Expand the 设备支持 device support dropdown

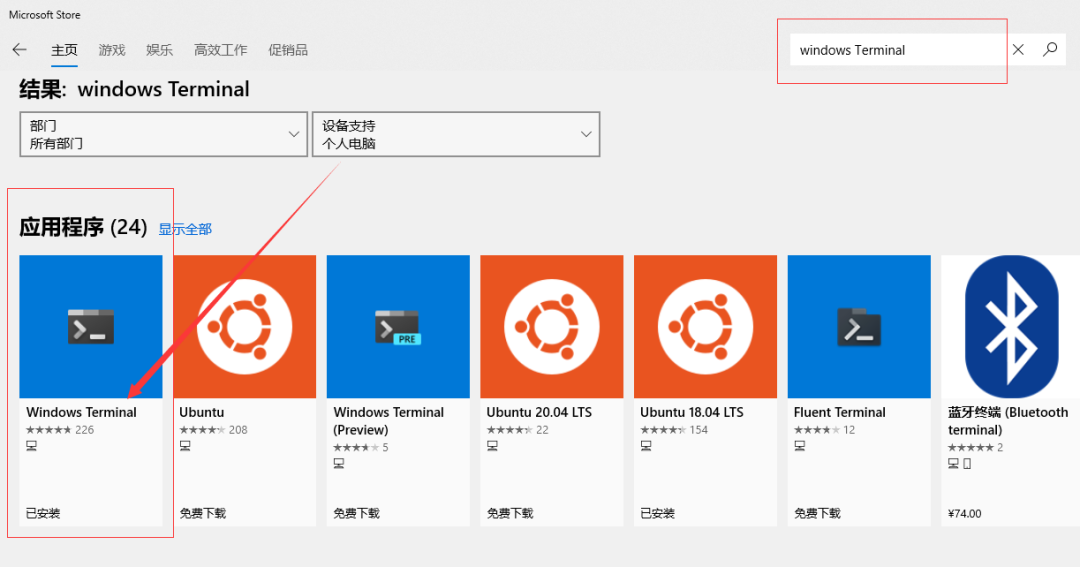point(456,134)
